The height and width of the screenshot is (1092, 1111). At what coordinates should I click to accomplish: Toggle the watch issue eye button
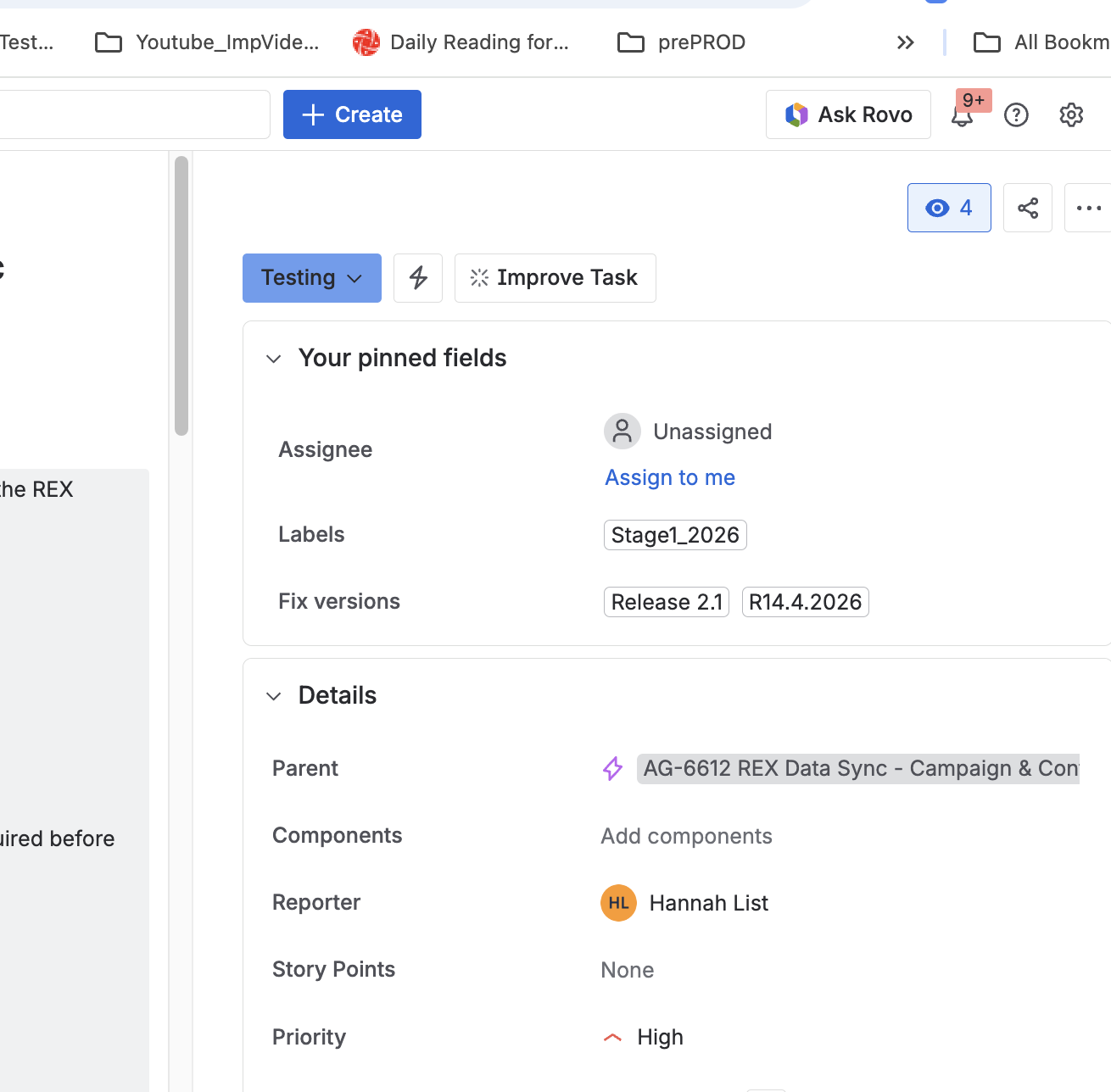point(949,208)
